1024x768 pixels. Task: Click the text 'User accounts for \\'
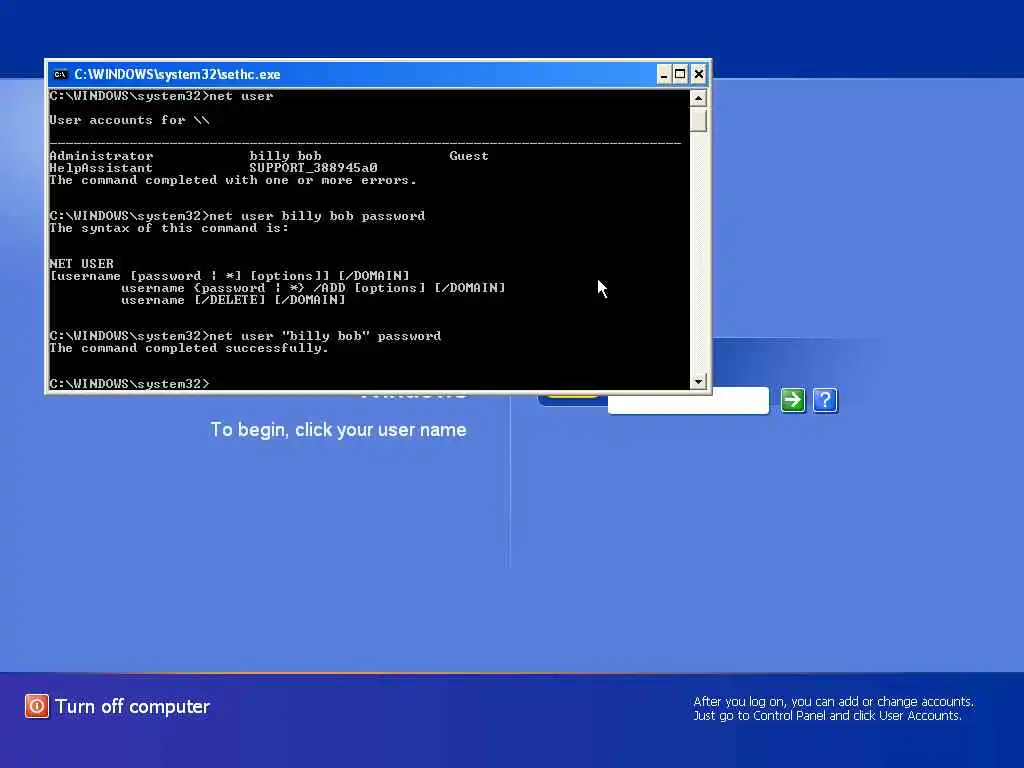(129, 120)
